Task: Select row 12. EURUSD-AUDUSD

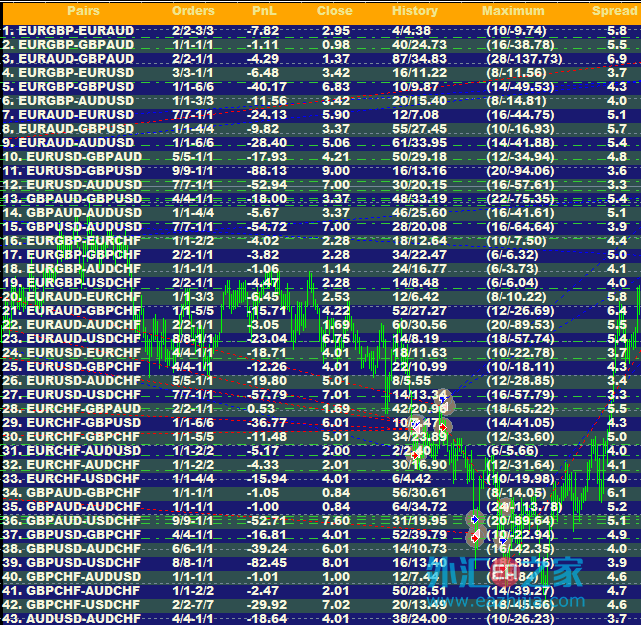Action: coord(322,185)
